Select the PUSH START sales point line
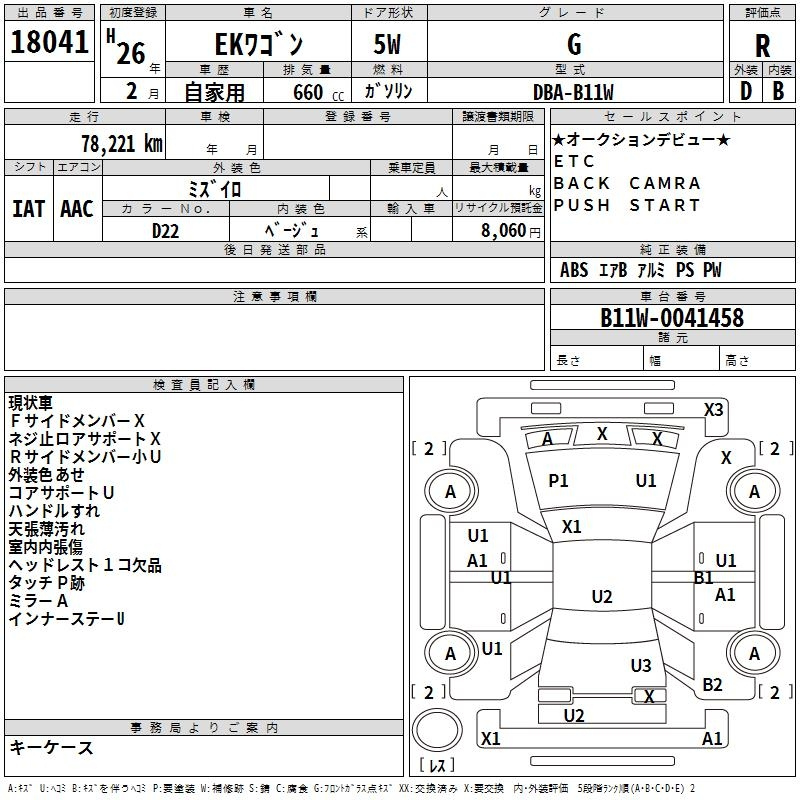Viewport: 800px width, 800px height. pyautogui.click(x=626, y=205)
